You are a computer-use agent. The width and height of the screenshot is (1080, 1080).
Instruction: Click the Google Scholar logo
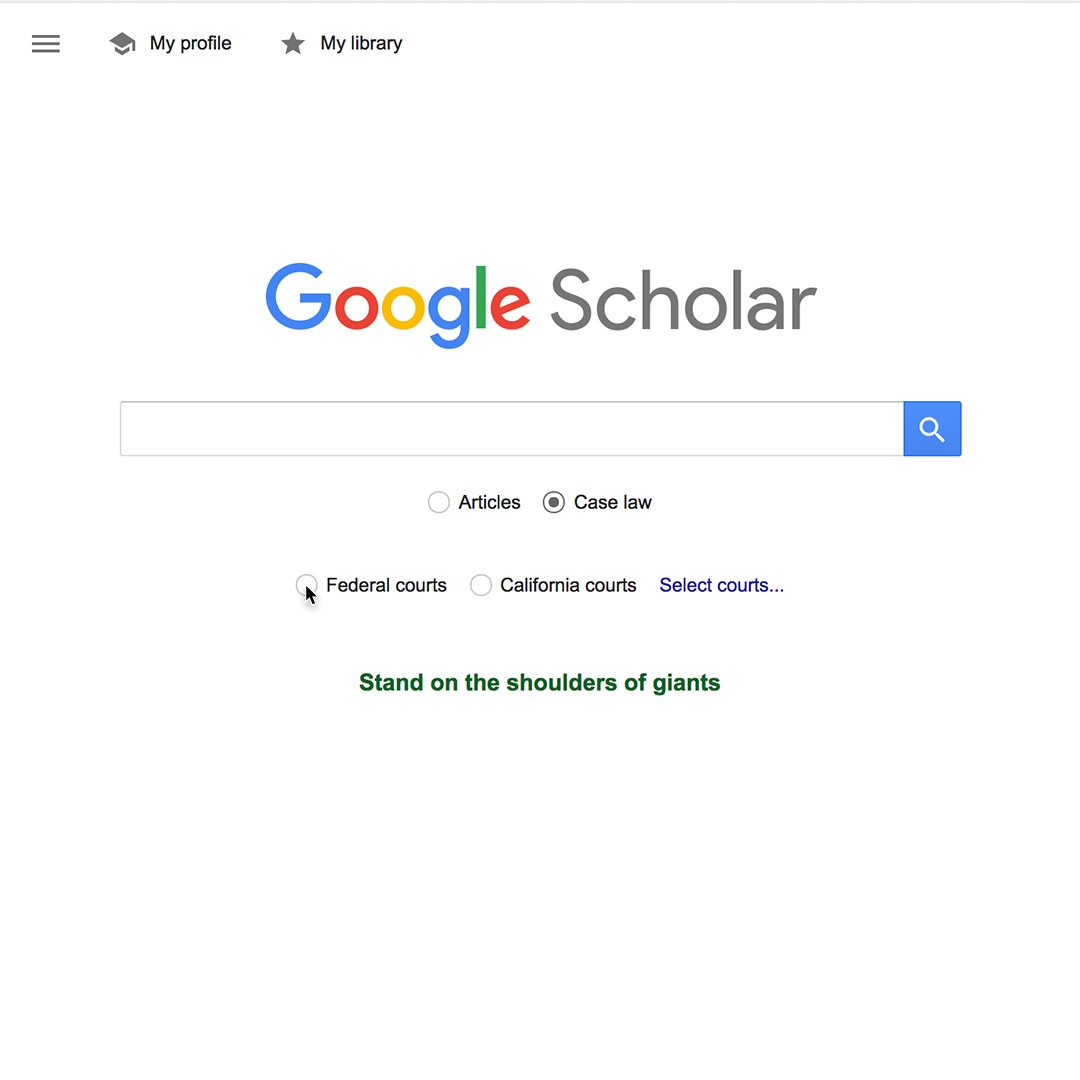pyautogui.click(x=541, y=305)
